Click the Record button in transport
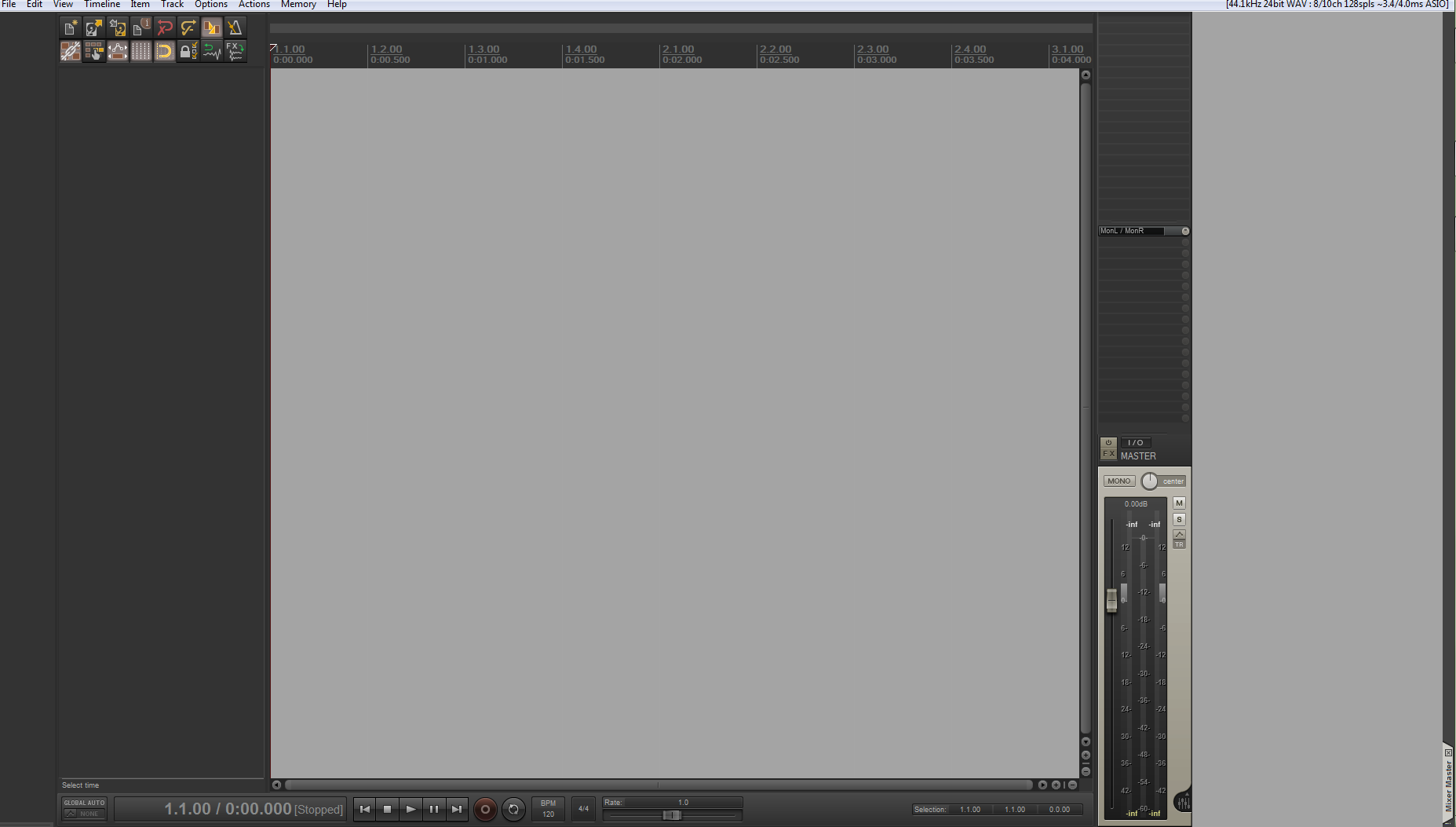 tap(485, 809)
